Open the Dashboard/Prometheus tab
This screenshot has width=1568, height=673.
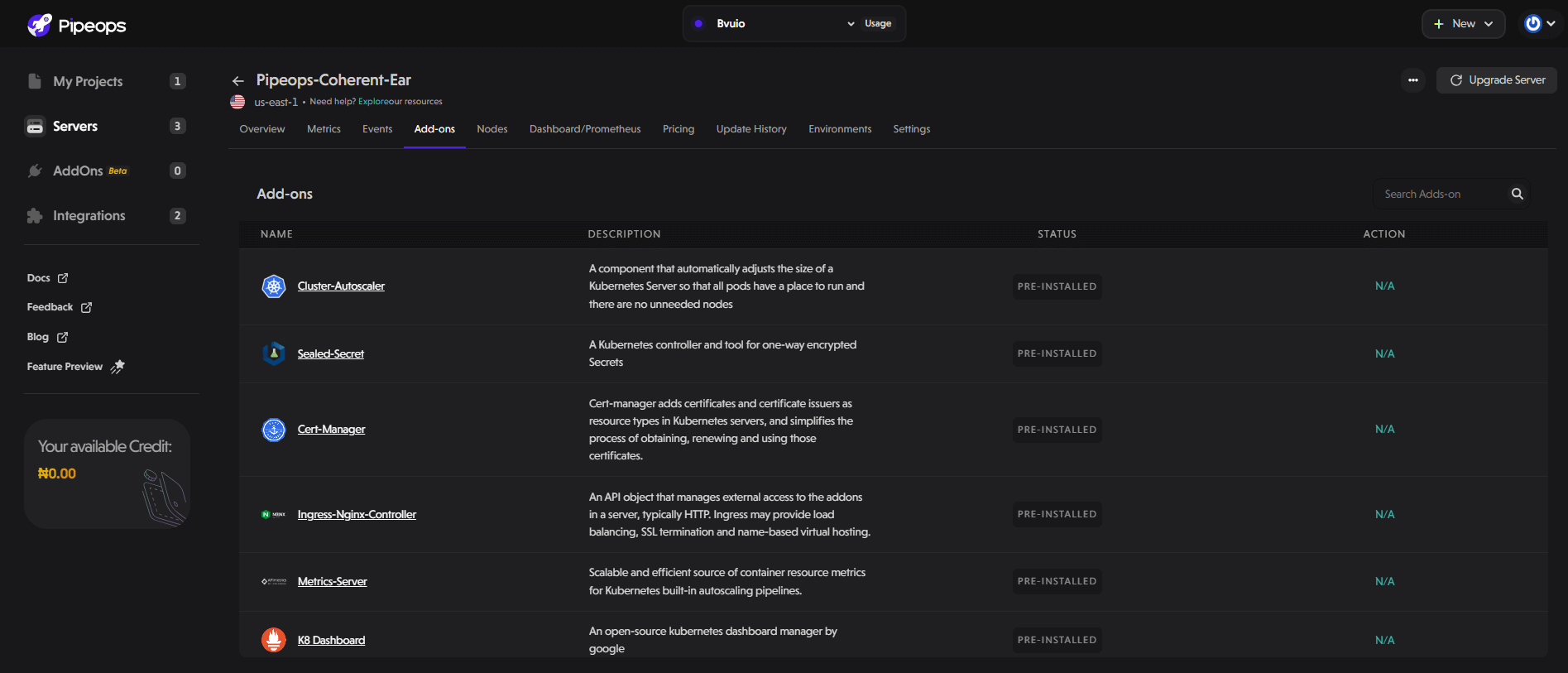pos(585,129)
